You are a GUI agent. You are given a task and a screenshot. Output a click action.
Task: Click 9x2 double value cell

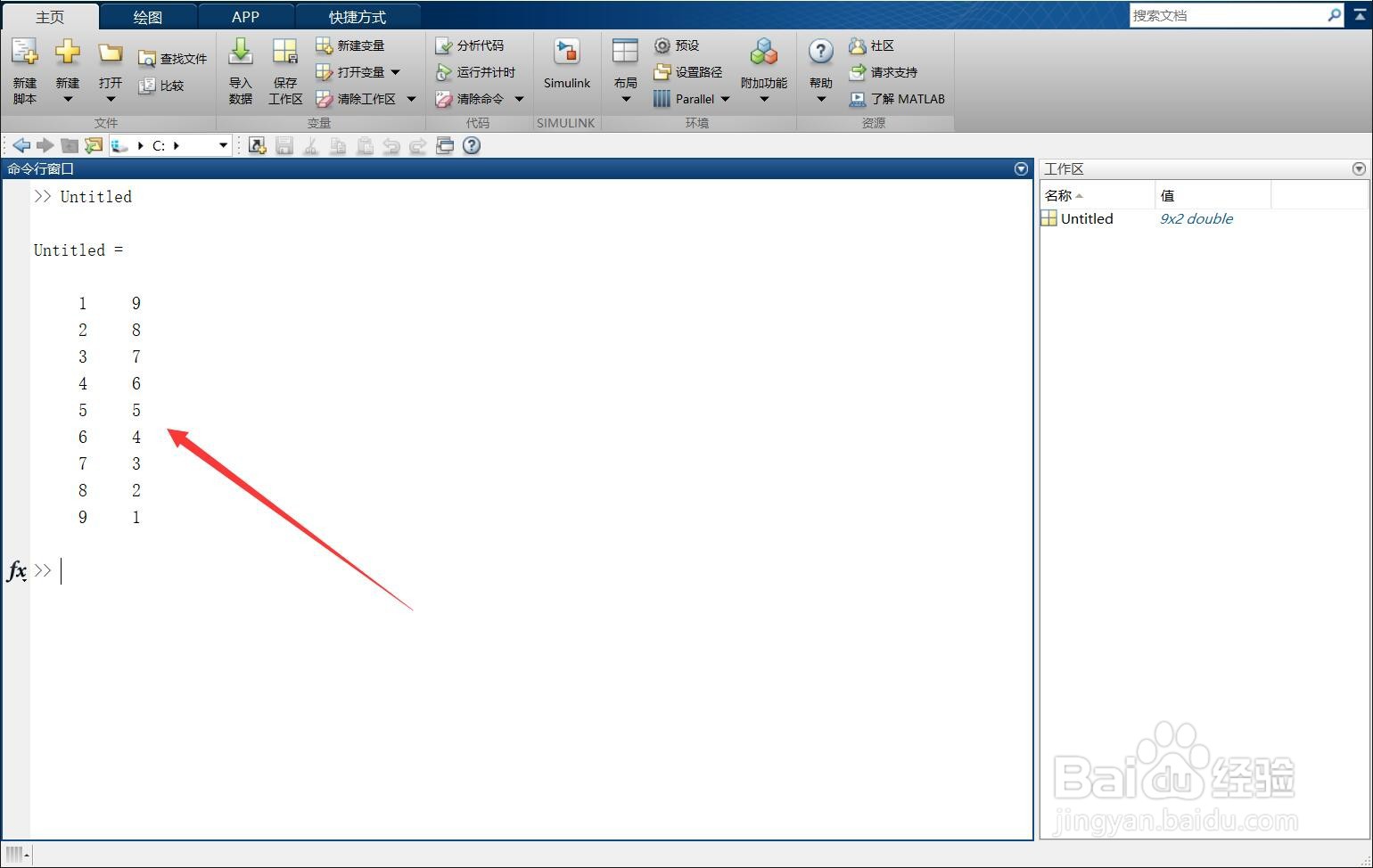1196,218
